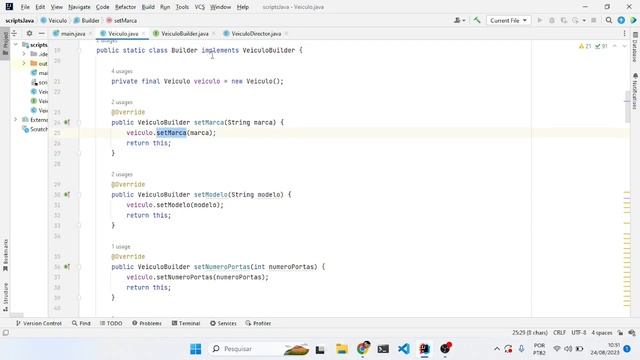The height and width of the screenshot is (360, 640).
Task: Open project tool window settings gear
Action: pos(29,33)
